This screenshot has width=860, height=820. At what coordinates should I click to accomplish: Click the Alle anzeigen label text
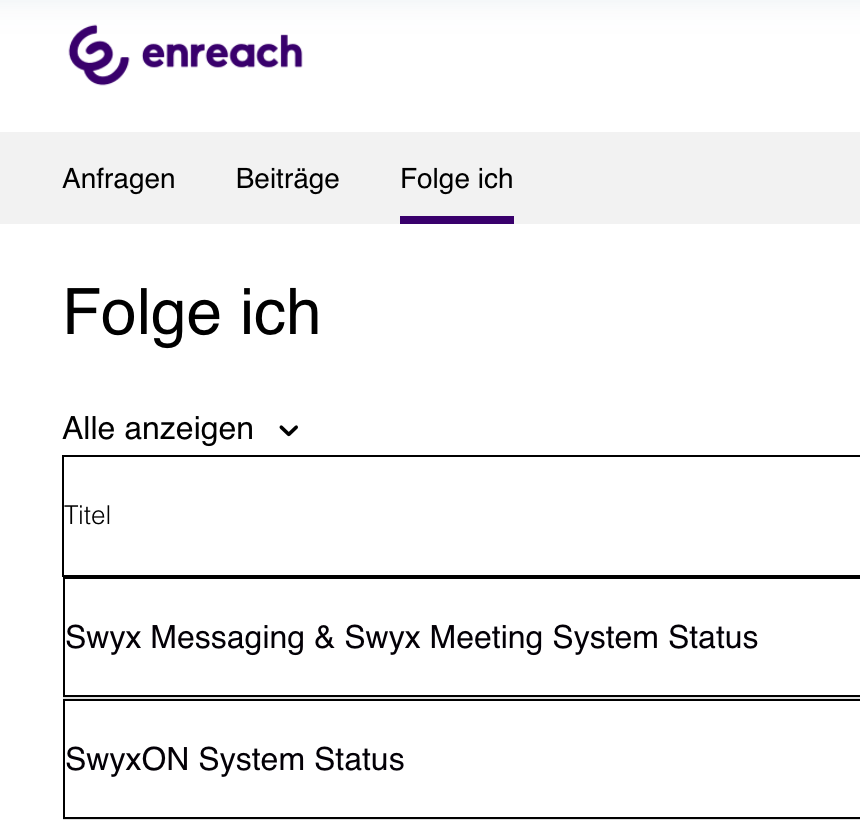(x=158, y=428)
